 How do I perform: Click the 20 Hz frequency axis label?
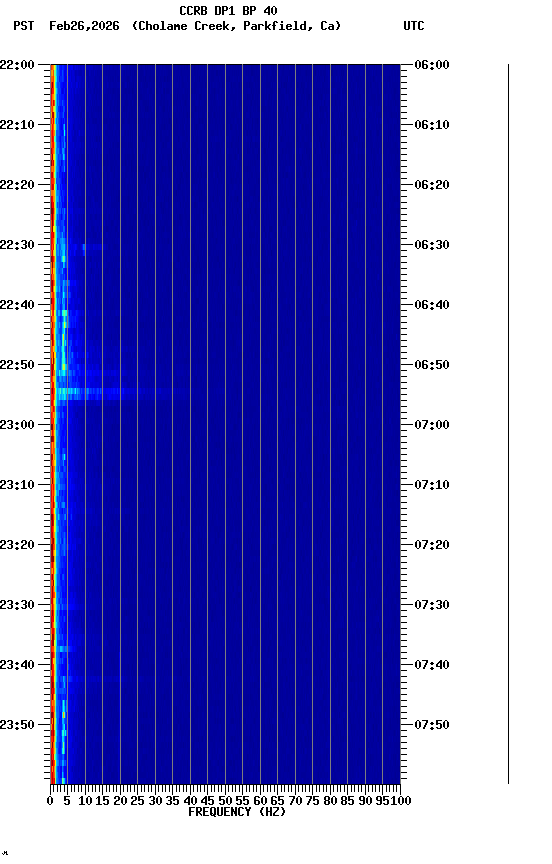click(x=120, y=801)
